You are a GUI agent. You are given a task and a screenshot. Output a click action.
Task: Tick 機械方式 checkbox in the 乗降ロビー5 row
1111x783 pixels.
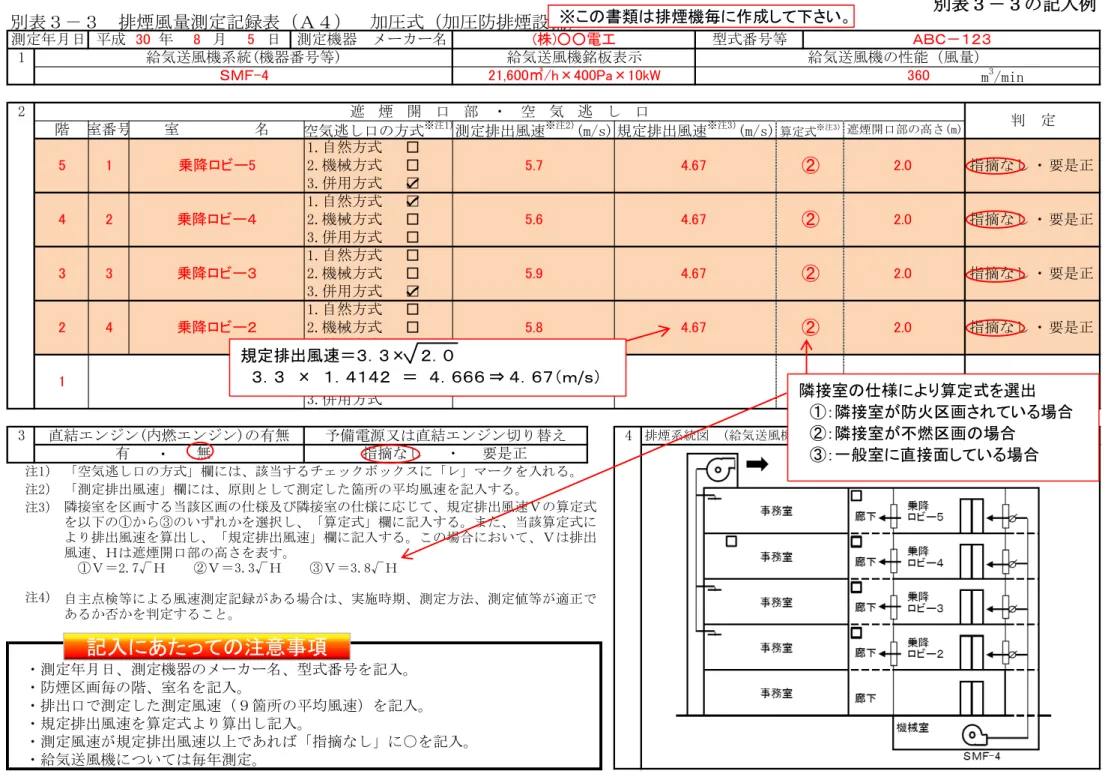pyautogui.click(x=412, y=165)
